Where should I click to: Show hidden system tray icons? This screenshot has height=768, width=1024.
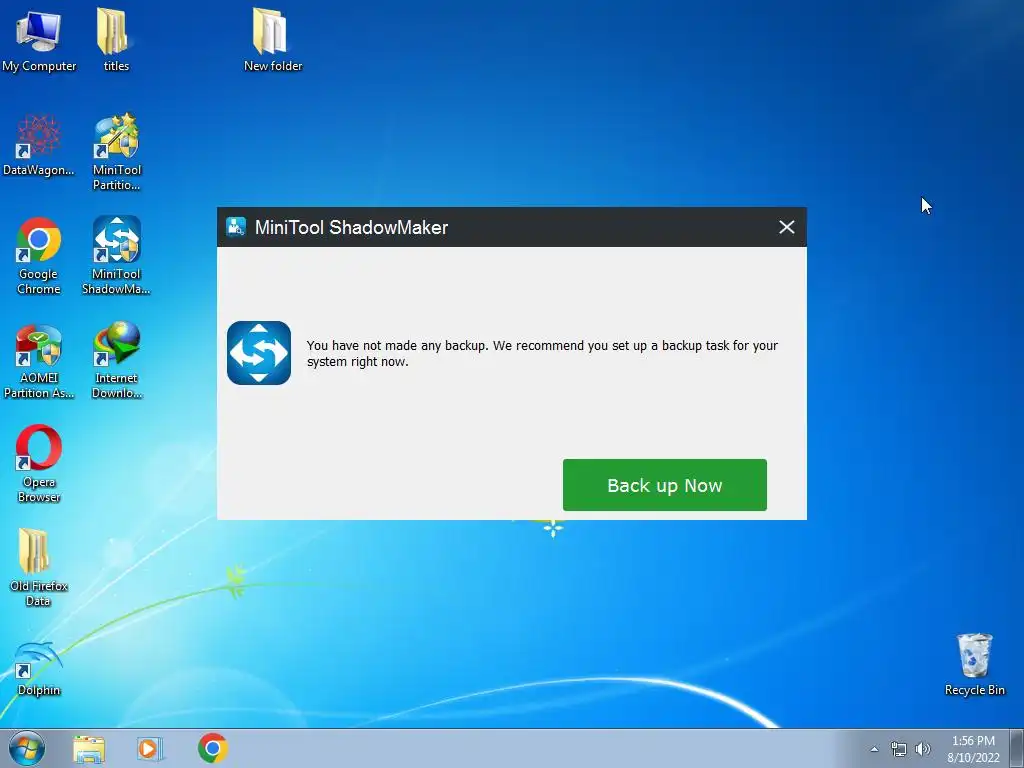874,749
